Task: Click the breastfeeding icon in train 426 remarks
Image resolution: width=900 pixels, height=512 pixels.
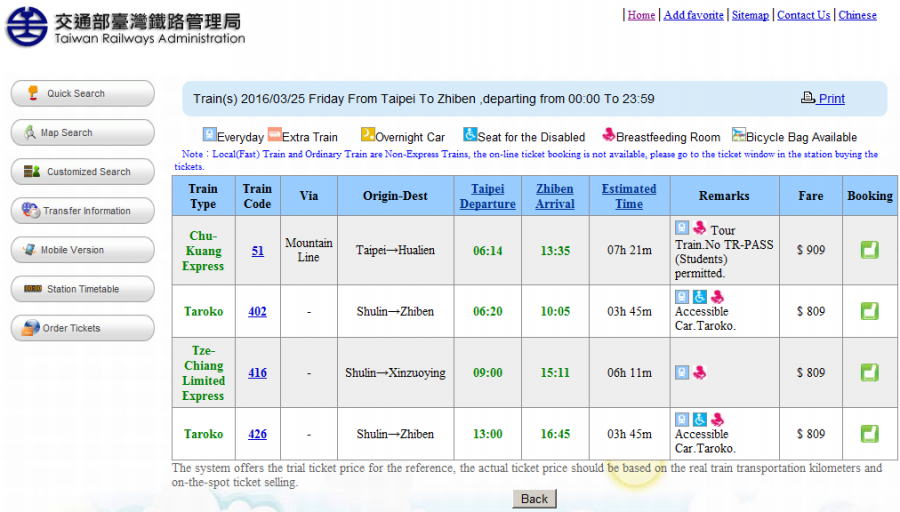Action: (x=717, y=420)
